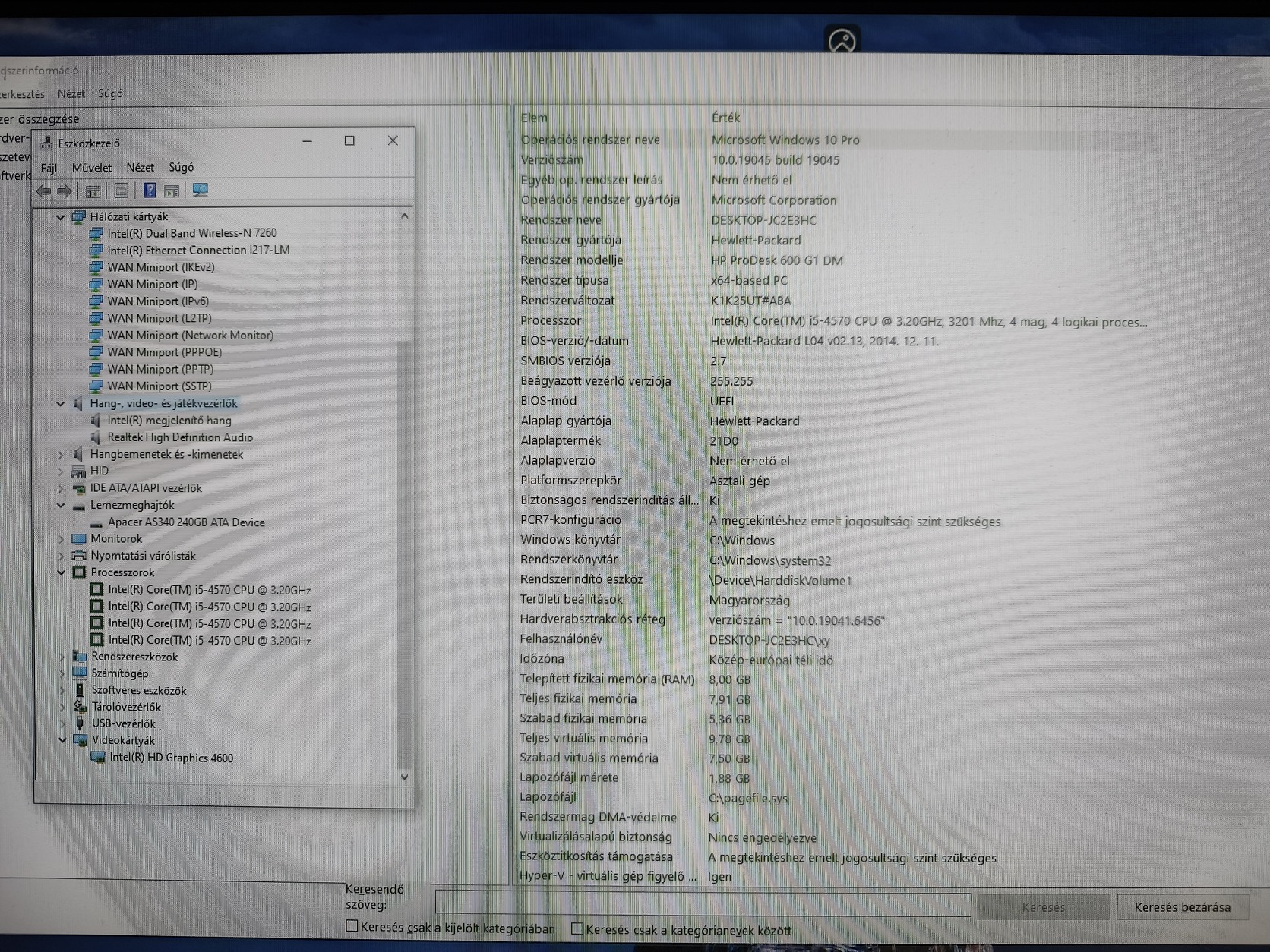This screenshot has width=1270, height=952.
Task: Click the 'Elem' column header
Action: 534,118
